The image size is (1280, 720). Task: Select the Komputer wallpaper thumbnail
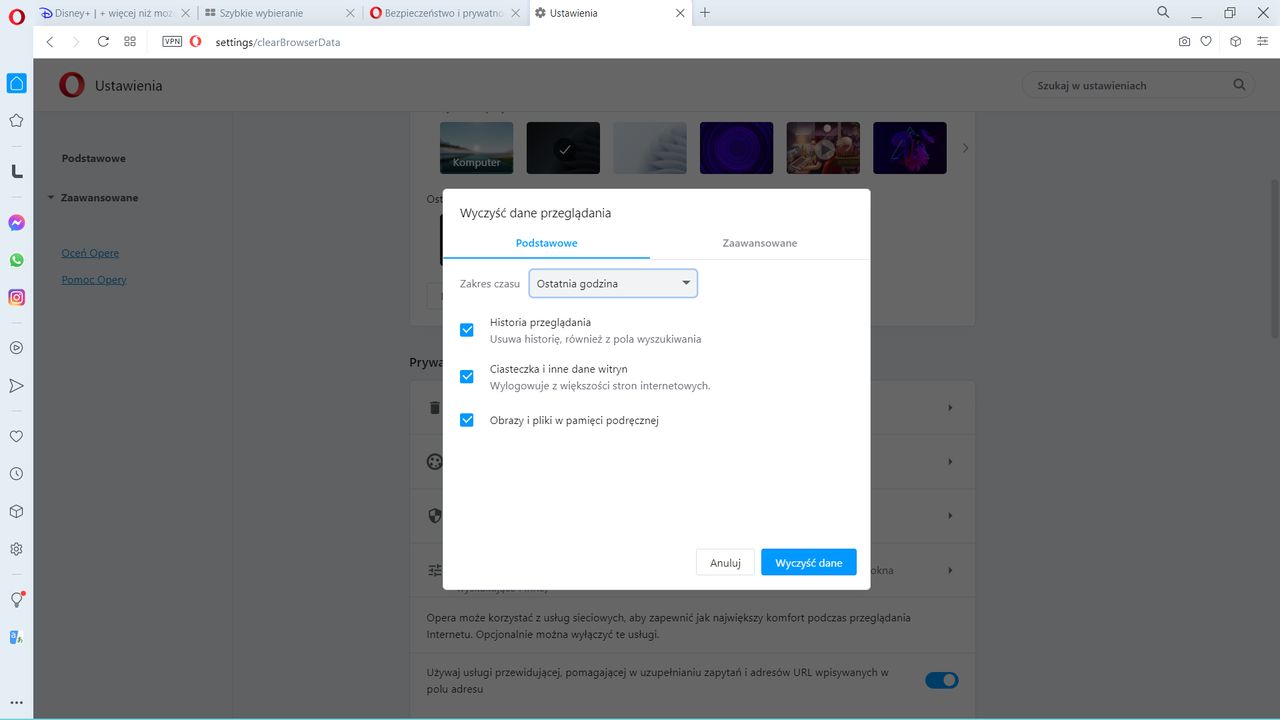[x=477, y=148]
